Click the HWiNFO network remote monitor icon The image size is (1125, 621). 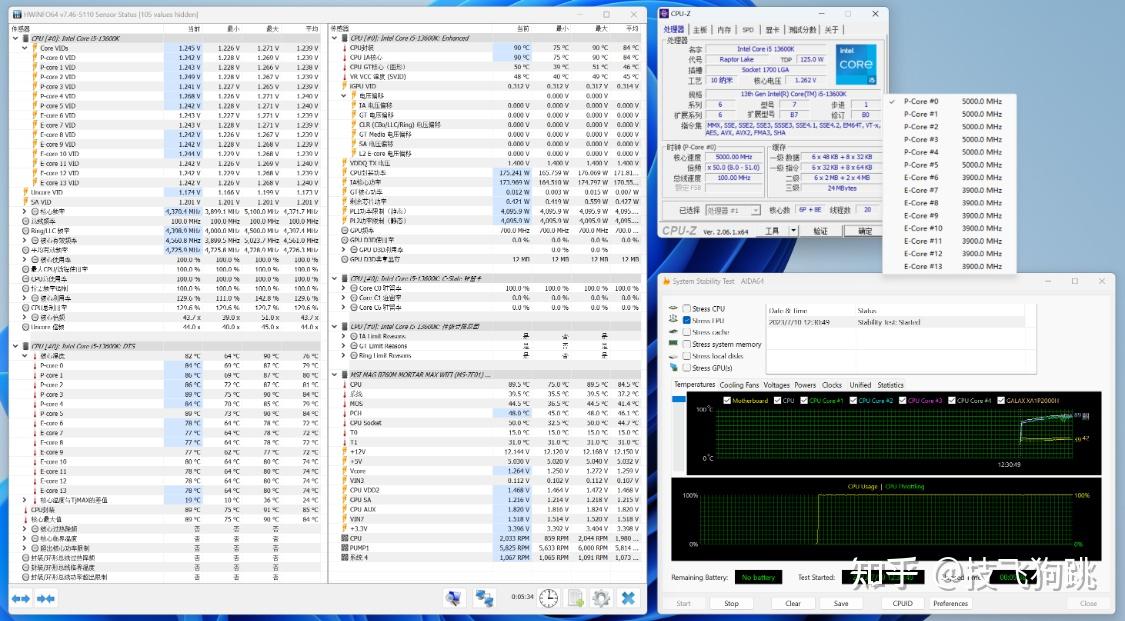[x=484, y=598]
